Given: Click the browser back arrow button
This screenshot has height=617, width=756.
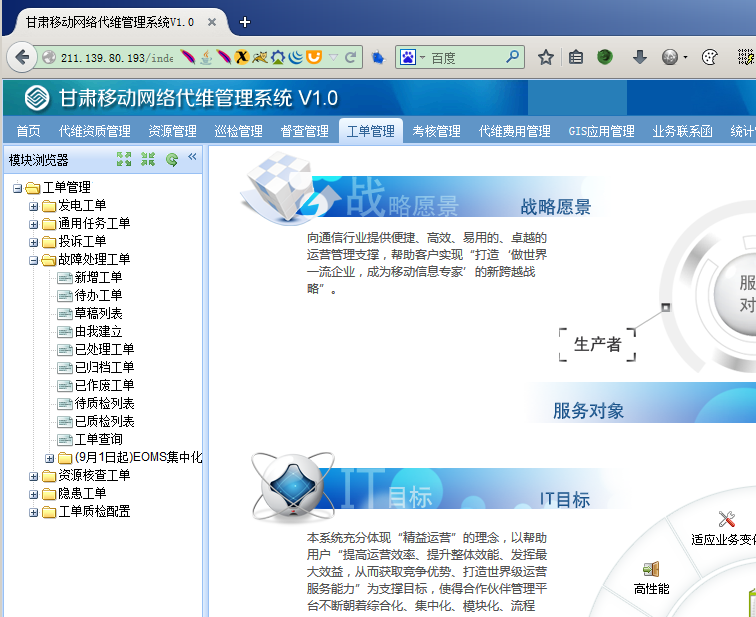Looking at the screenshot, I should click(22, 57).
